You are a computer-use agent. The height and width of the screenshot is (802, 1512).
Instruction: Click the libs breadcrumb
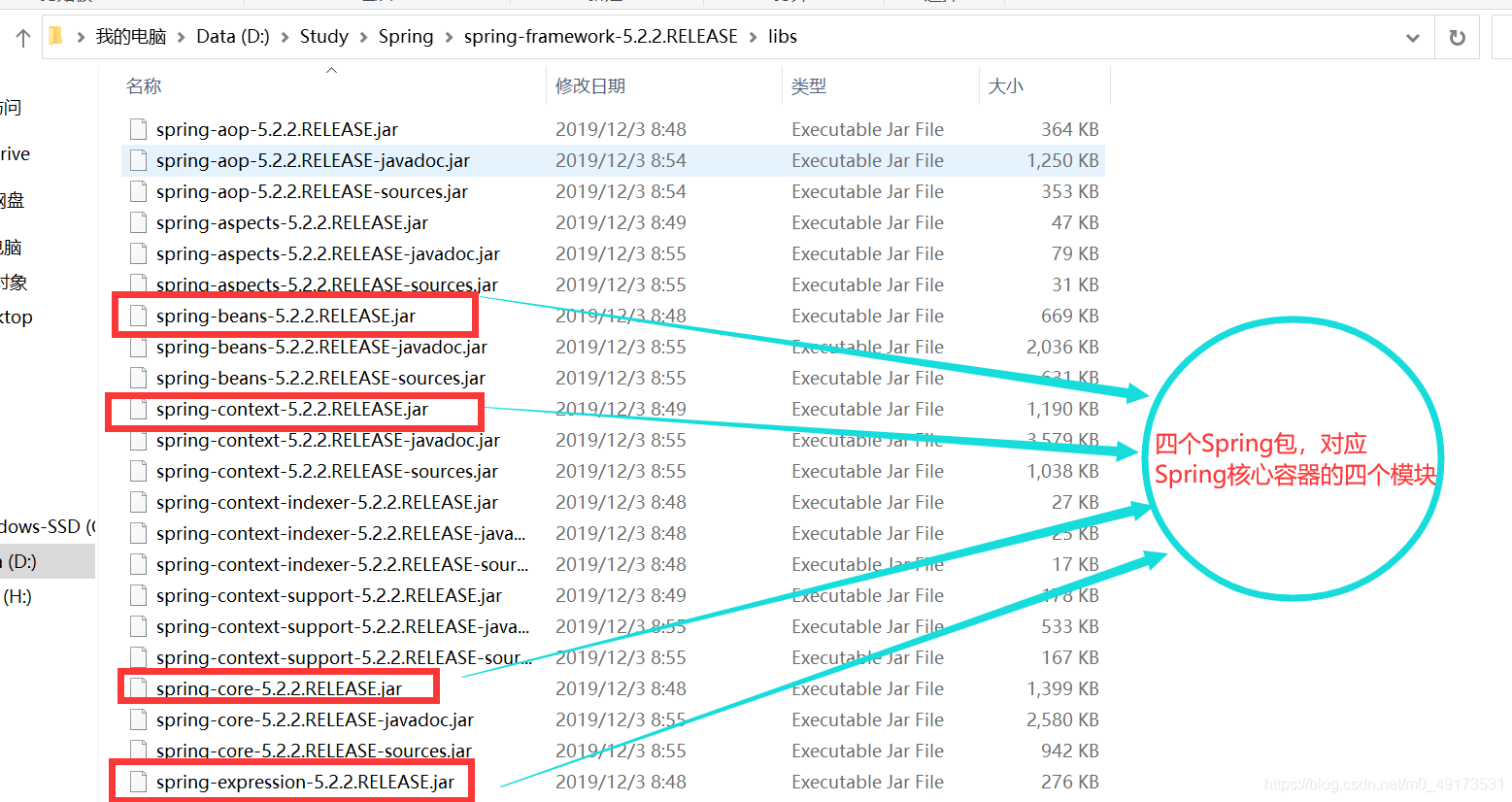(x=783, y=37)
